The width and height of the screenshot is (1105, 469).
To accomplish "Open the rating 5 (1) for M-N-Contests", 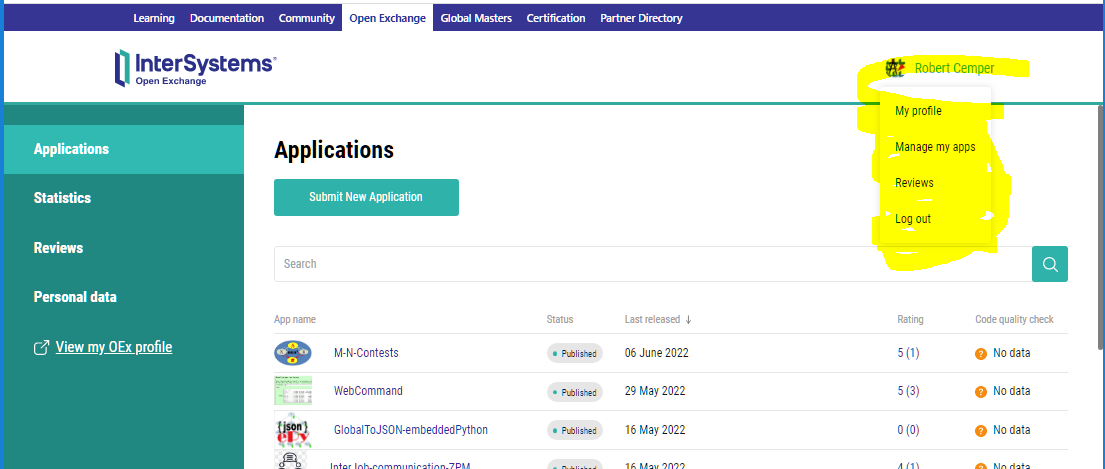I will (x=908, y=354).
